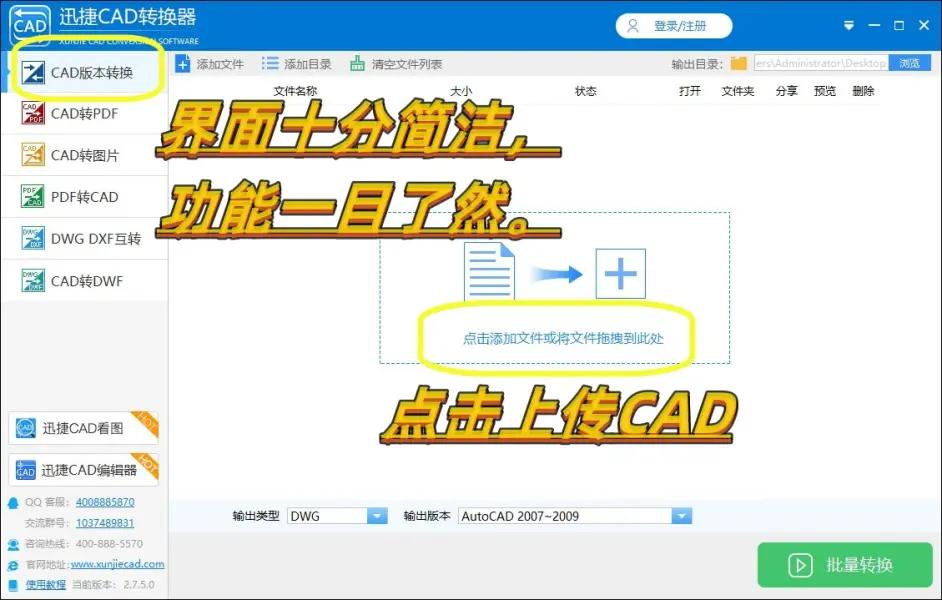Screen dimensions: 942x600
Task: Click 清空文件列表 label
Action: pyautogui.click(x=407, y=64)
